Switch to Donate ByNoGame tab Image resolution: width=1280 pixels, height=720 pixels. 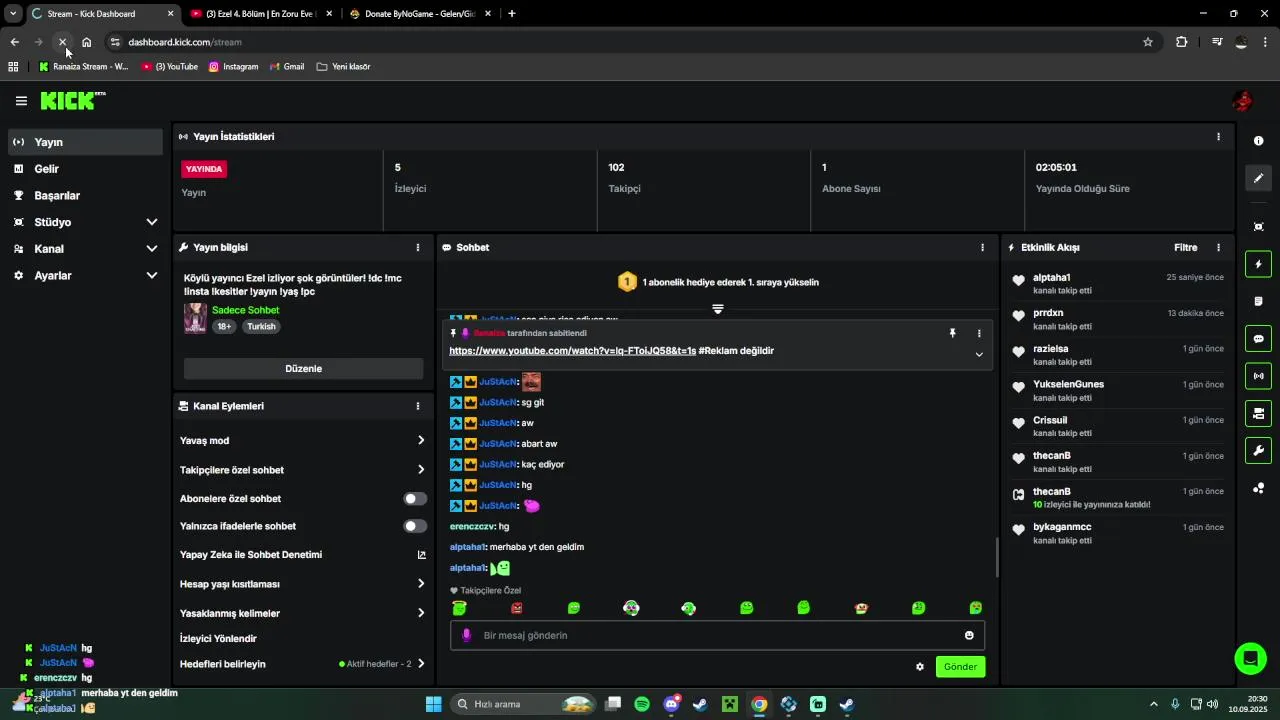[420, 14]
